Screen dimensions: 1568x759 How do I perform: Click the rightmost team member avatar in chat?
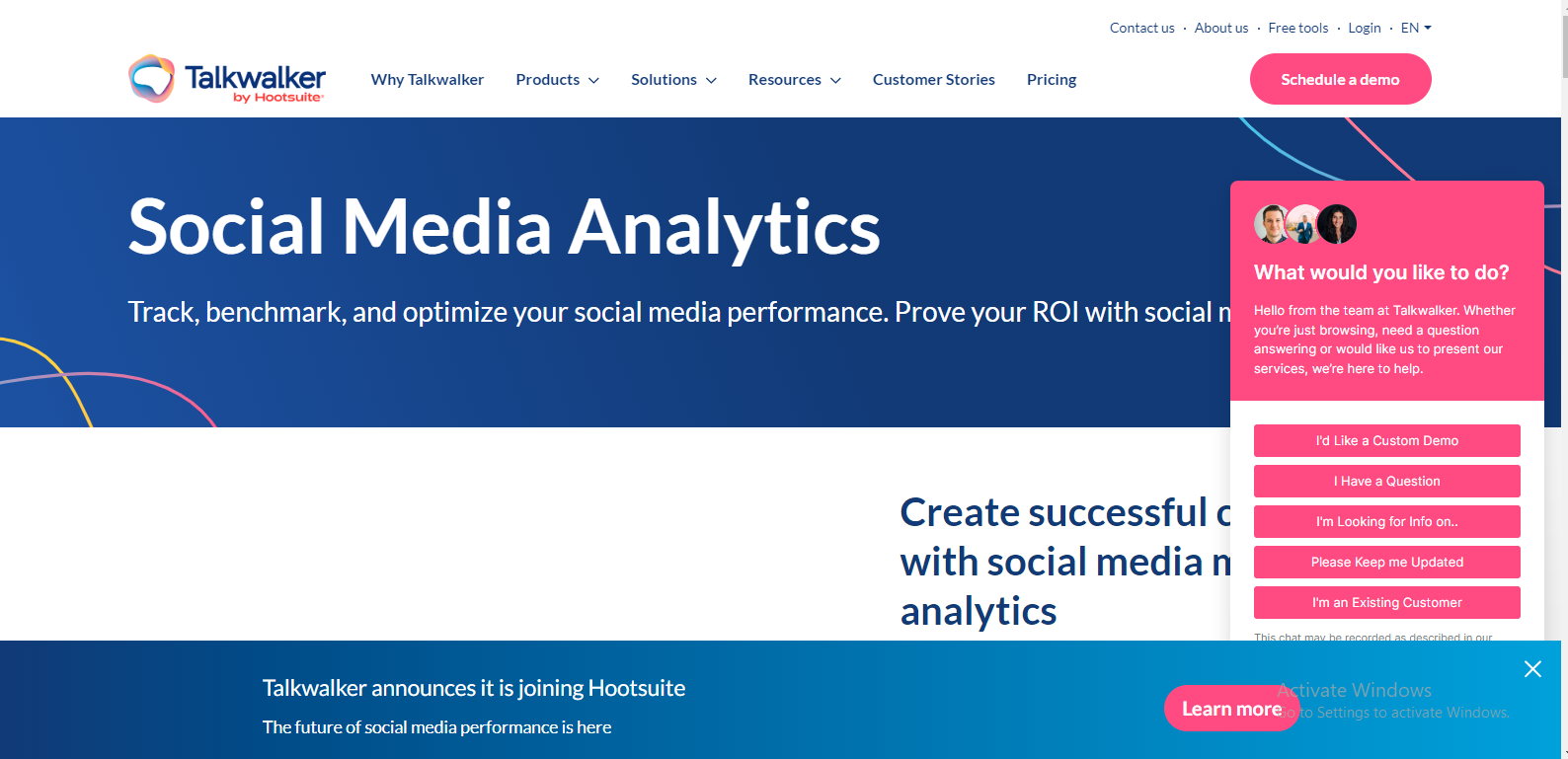coord(1337,224)
